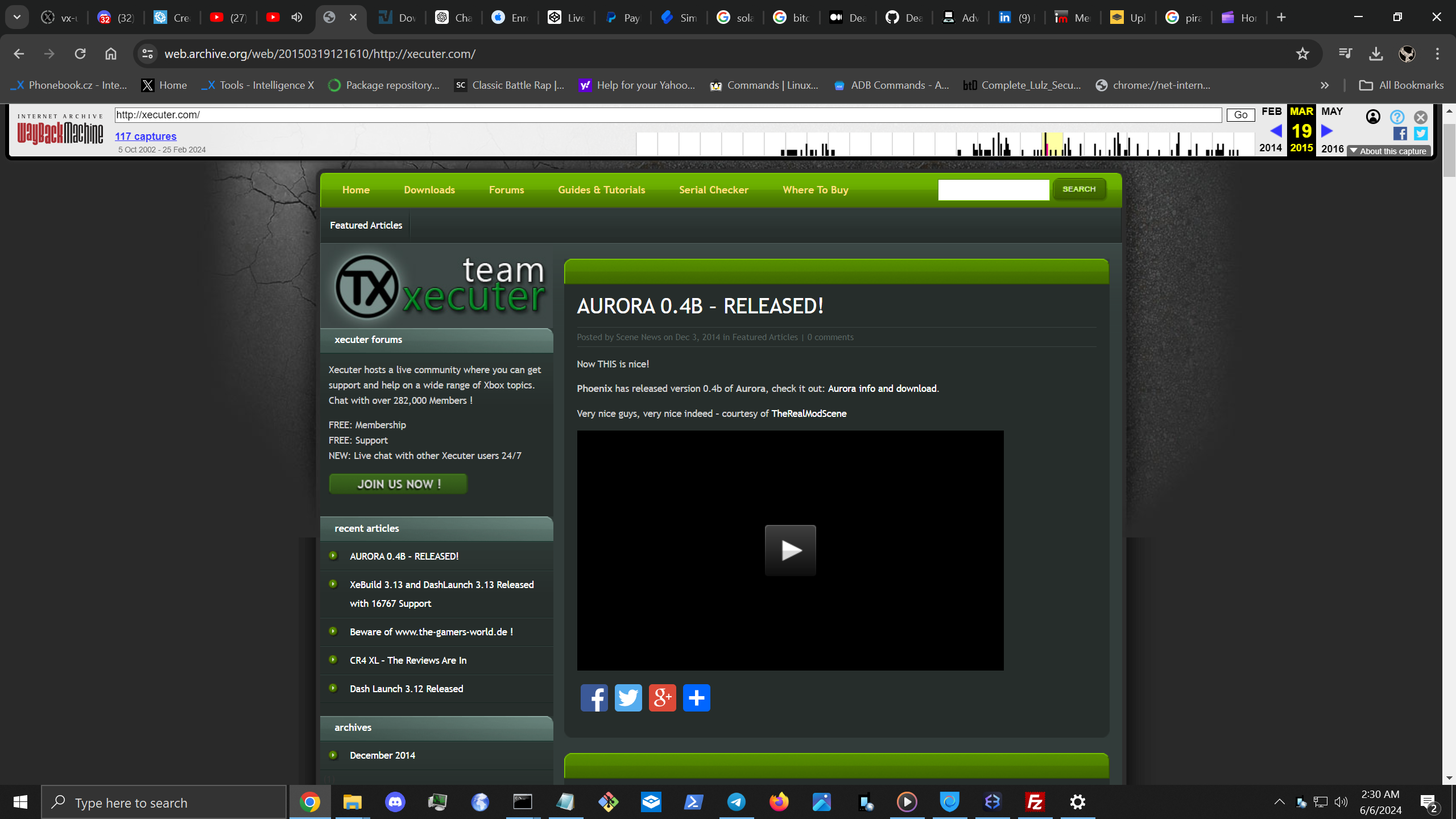
Task: Share capture on Facebook in Wayback toolbar
Action: click(1400, 134)
